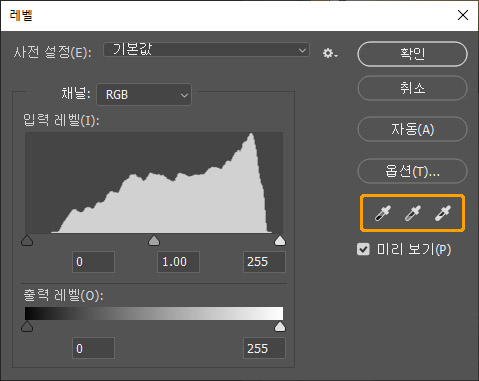Viewport: 479px width, 381px height.
Task: Click the 입력 레벨(I): label
Action: pos(61,120)
